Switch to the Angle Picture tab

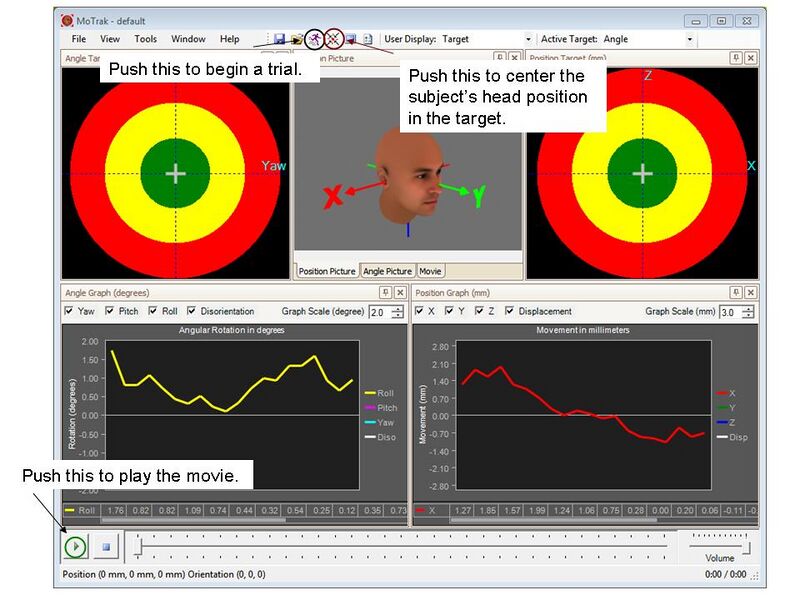pyautogui.click(x=387, y=271)
